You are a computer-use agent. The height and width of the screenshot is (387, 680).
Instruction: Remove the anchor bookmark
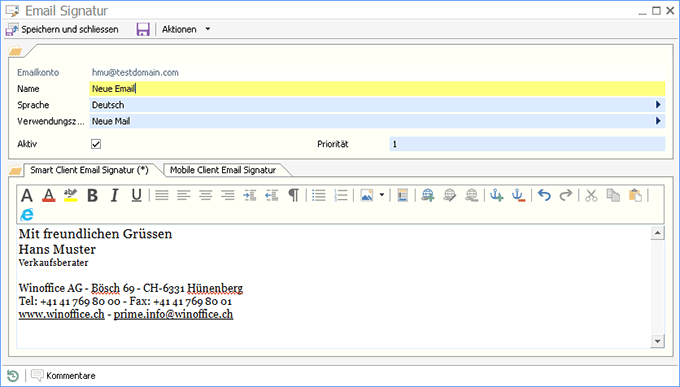tap(519, 196)
